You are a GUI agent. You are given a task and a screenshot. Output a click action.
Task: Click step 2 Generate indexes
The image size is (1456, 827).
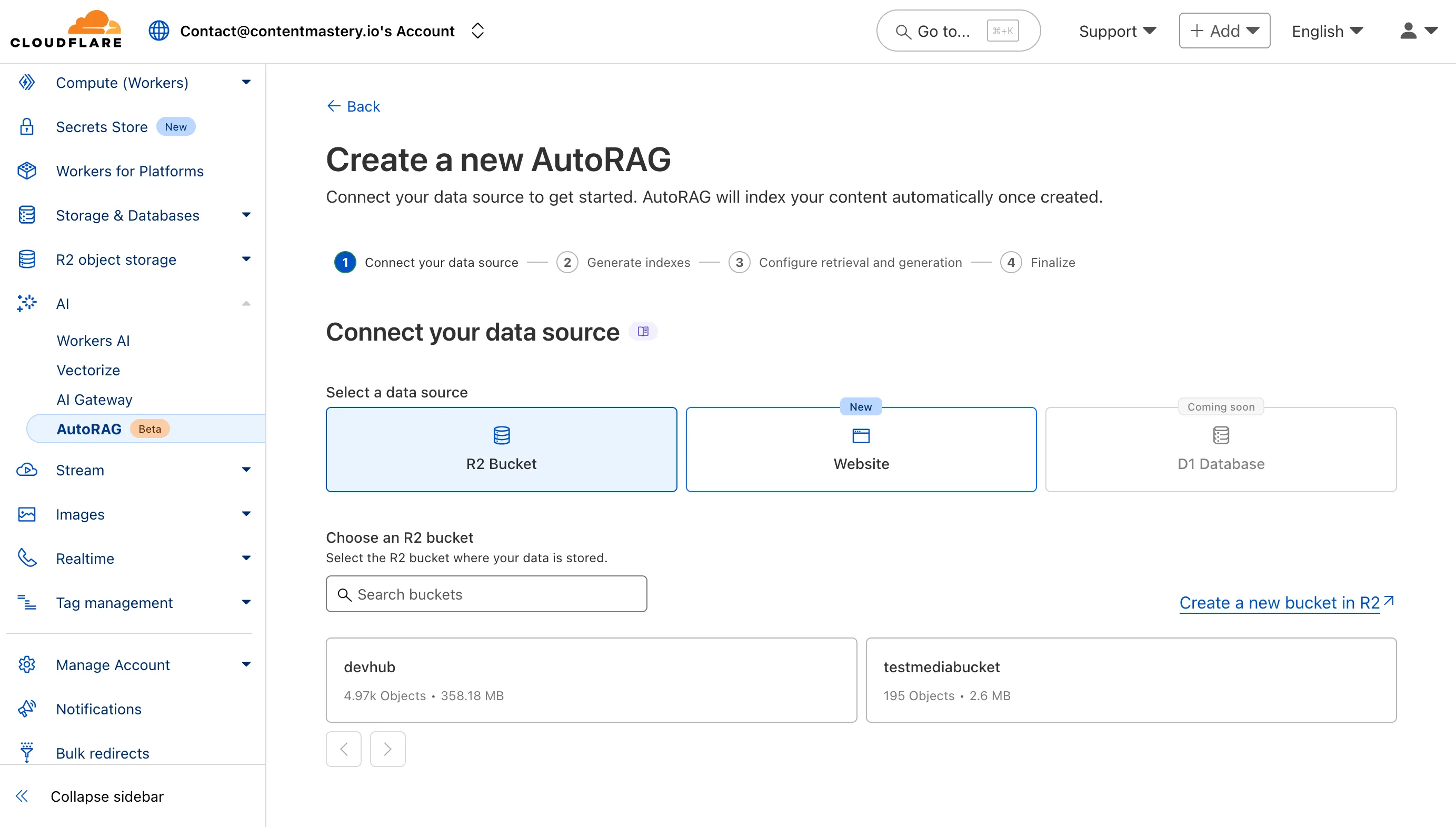(x=623, y=262)
